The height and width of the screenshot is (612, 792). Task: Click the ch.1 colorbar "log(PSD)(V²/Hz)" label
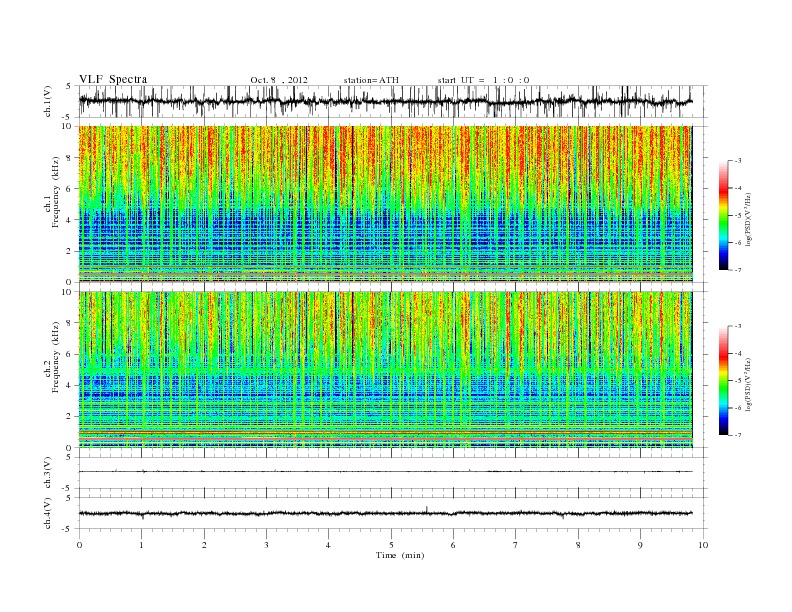coord(748,219)
